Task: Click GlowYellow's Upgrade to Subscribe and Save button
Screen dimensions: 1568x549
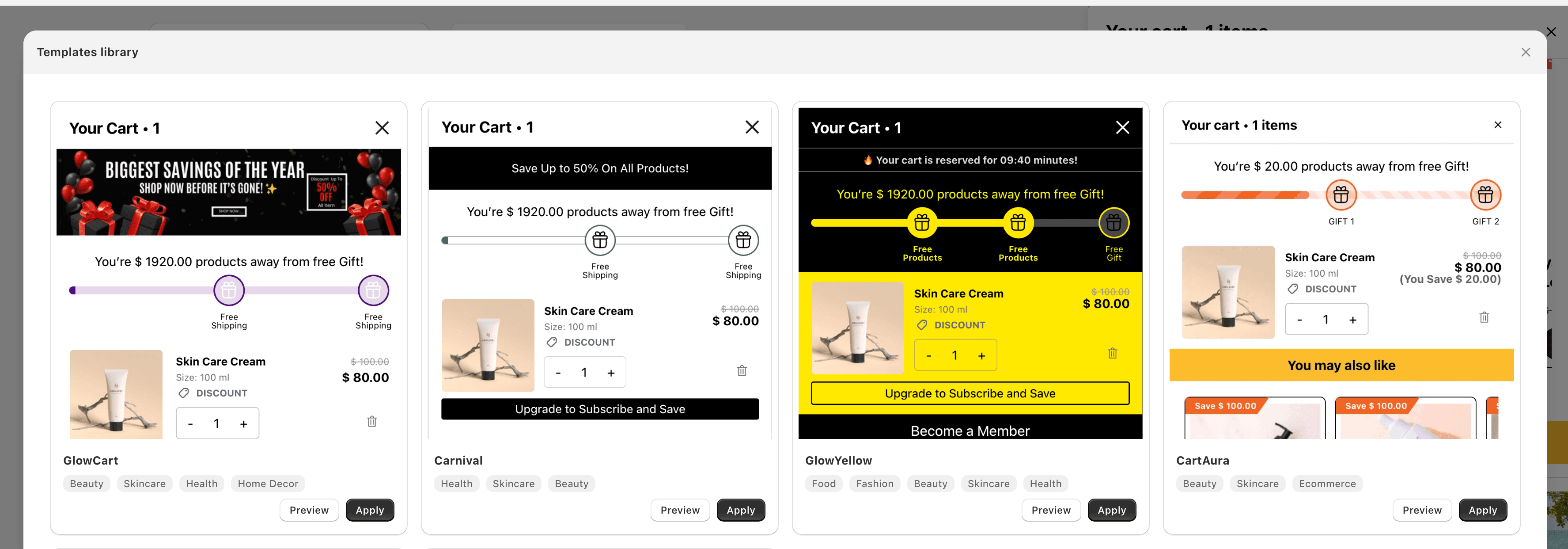Action: (970, 393)
